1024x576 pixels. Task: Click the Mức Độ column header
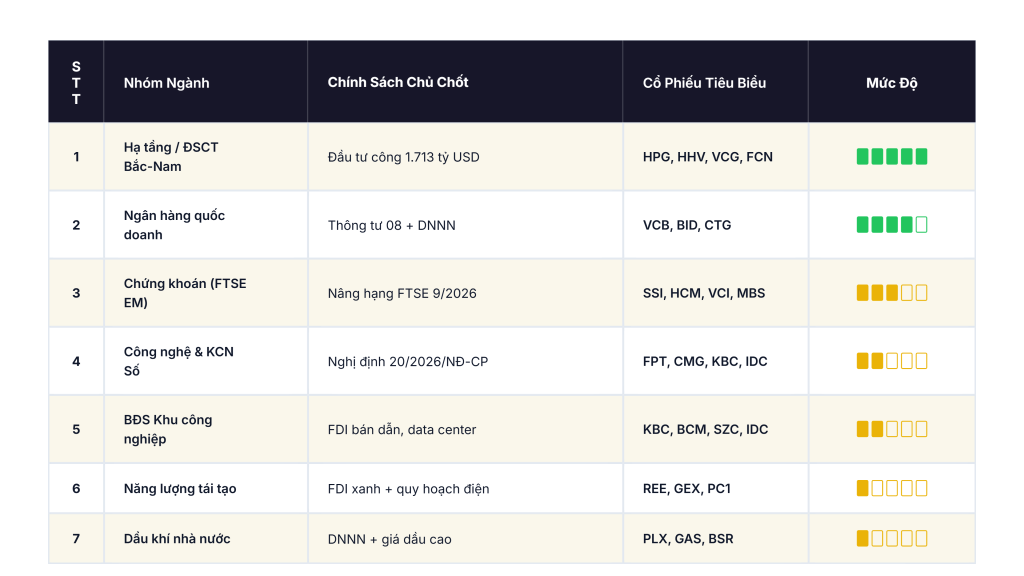tap(891, 83)
